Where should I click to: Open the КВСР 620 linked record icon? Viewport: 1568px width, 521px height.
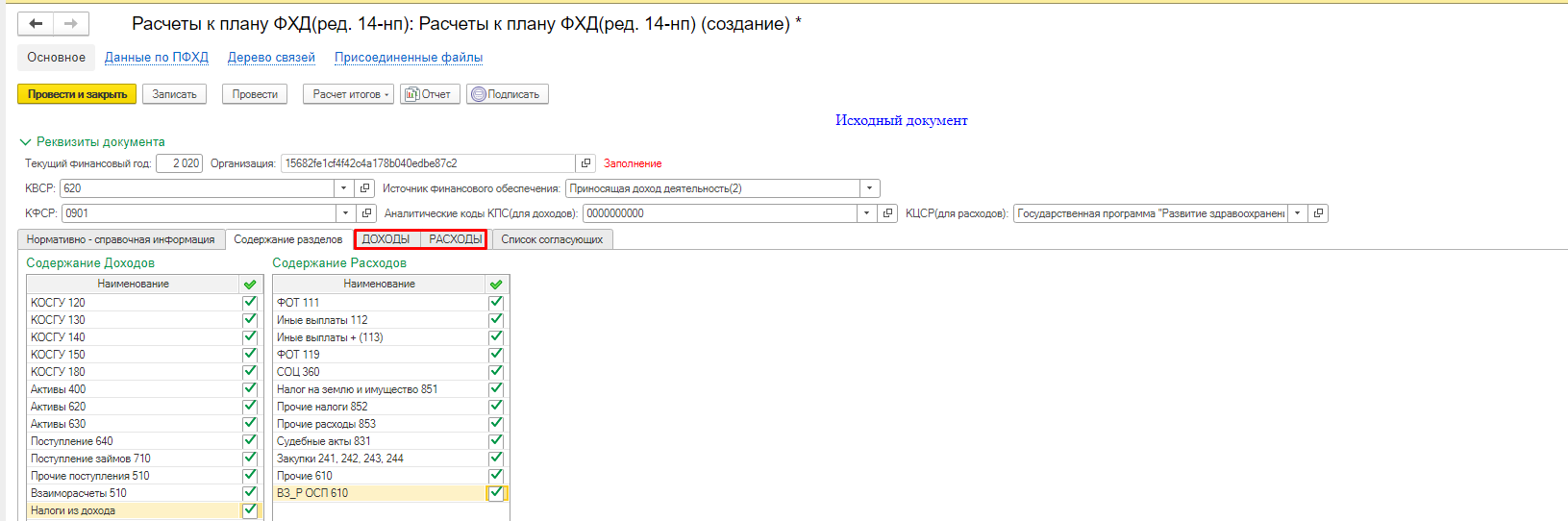tap(364, 188)
